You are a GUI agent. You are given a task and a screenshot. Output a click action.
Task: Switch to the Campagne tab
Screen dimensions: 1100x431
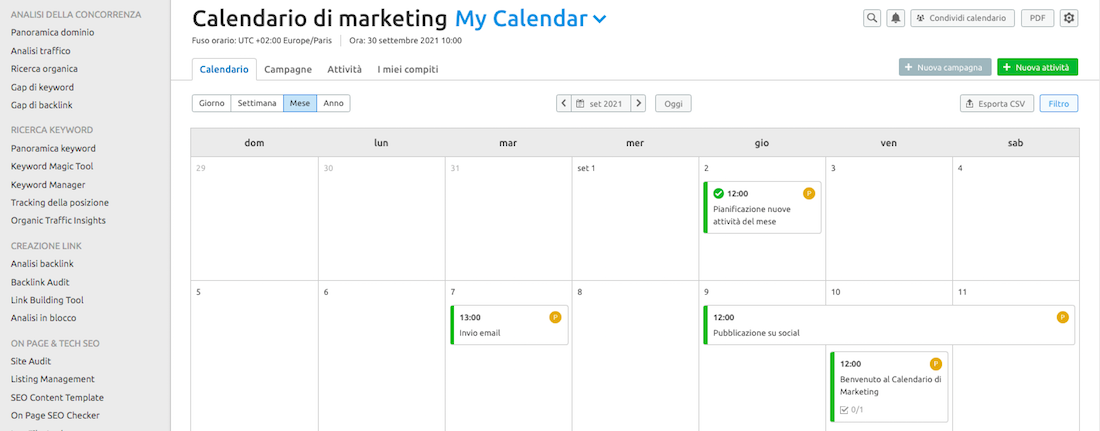point(288,69)
